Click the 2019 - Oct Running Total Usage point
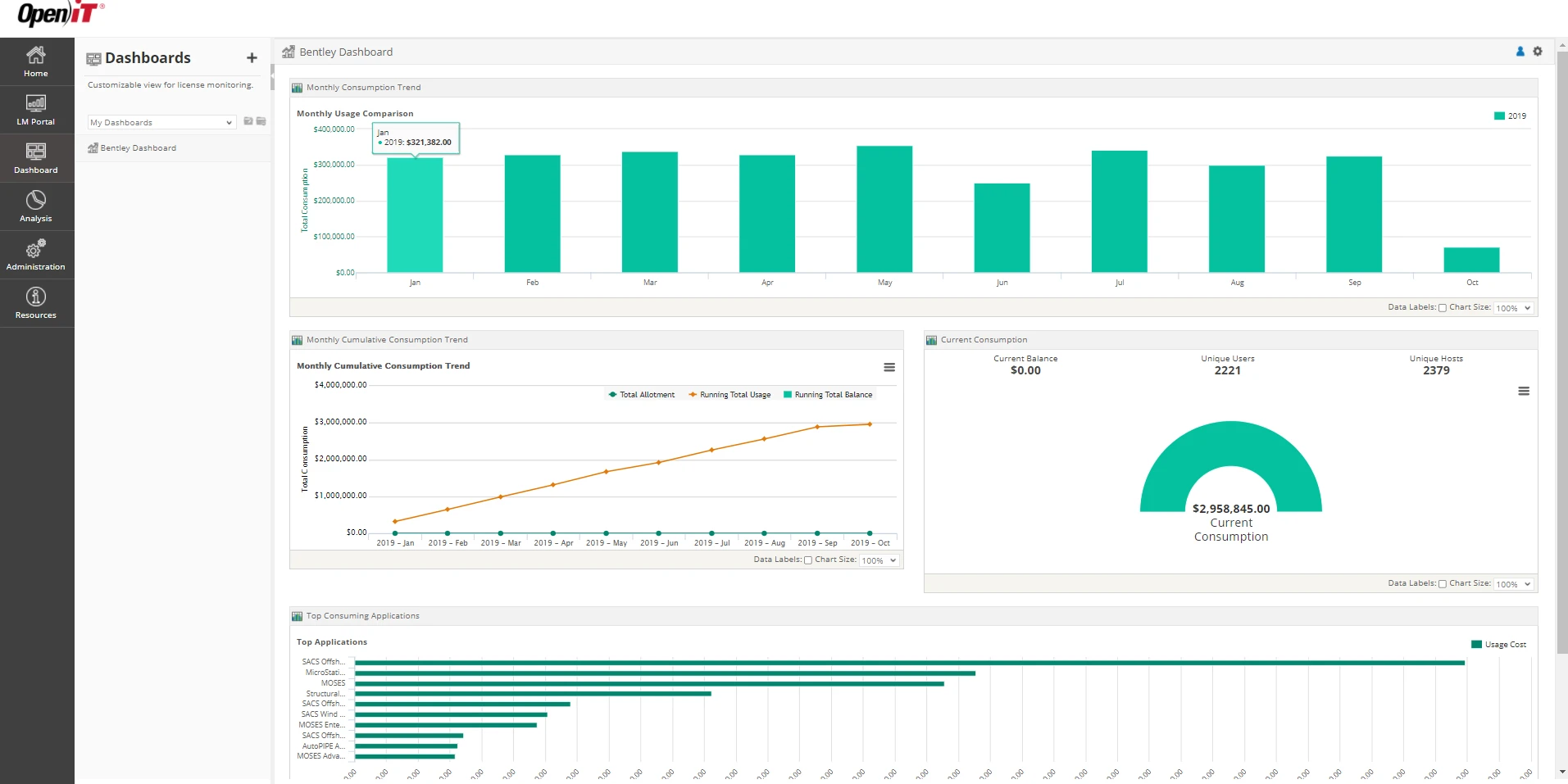 pyautogui.click(x=870, y=424)
